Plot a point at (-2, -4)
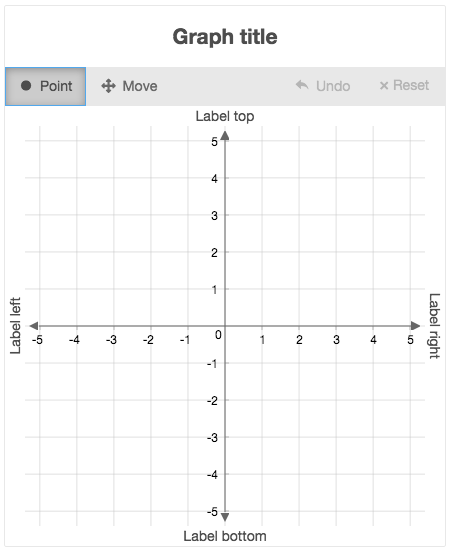Viewport: 451px width, 553px height. (x=151, y=474)
